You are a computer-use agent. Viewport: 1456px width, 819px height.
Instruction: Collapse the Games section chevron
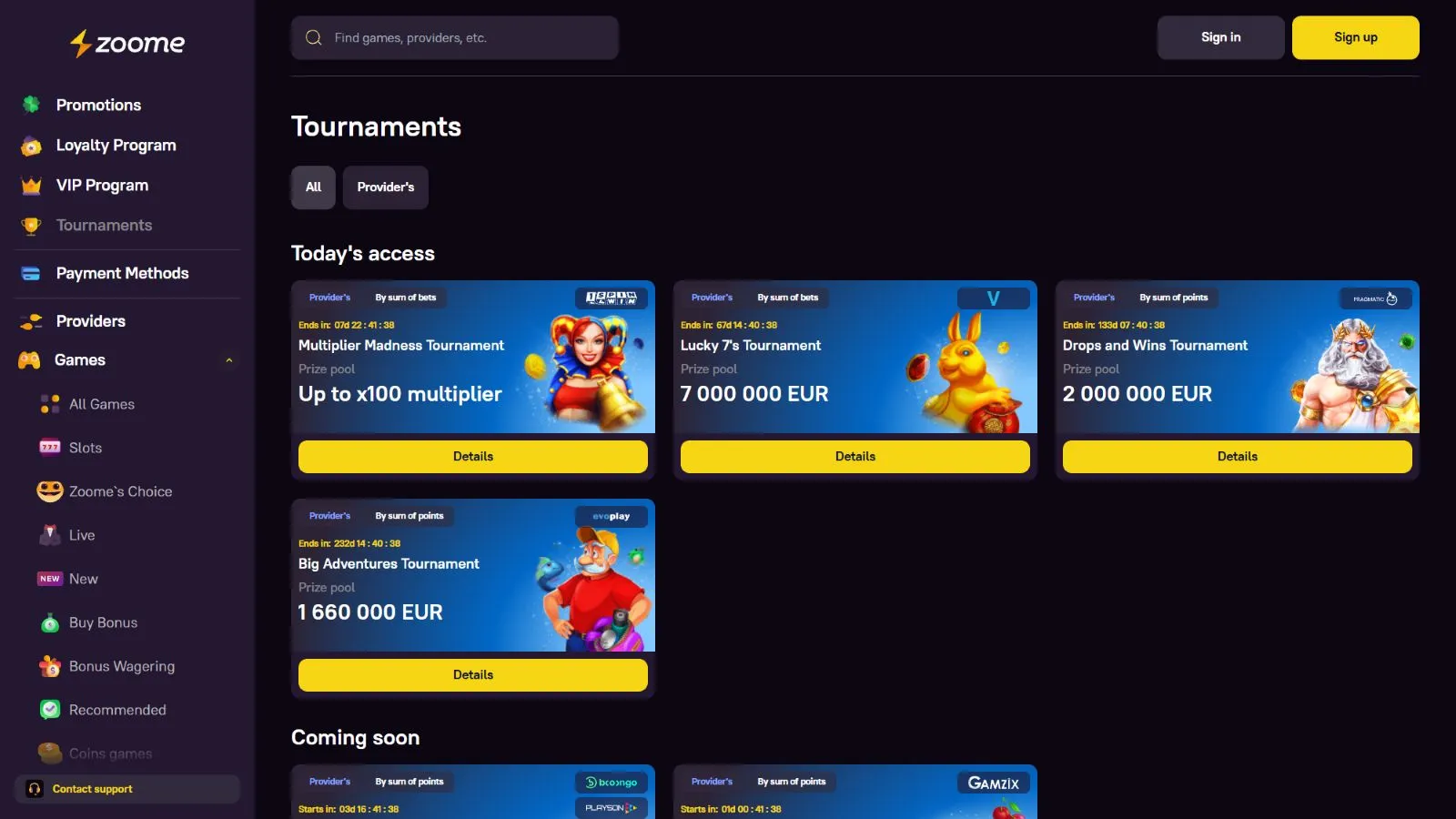pos(229,360)
